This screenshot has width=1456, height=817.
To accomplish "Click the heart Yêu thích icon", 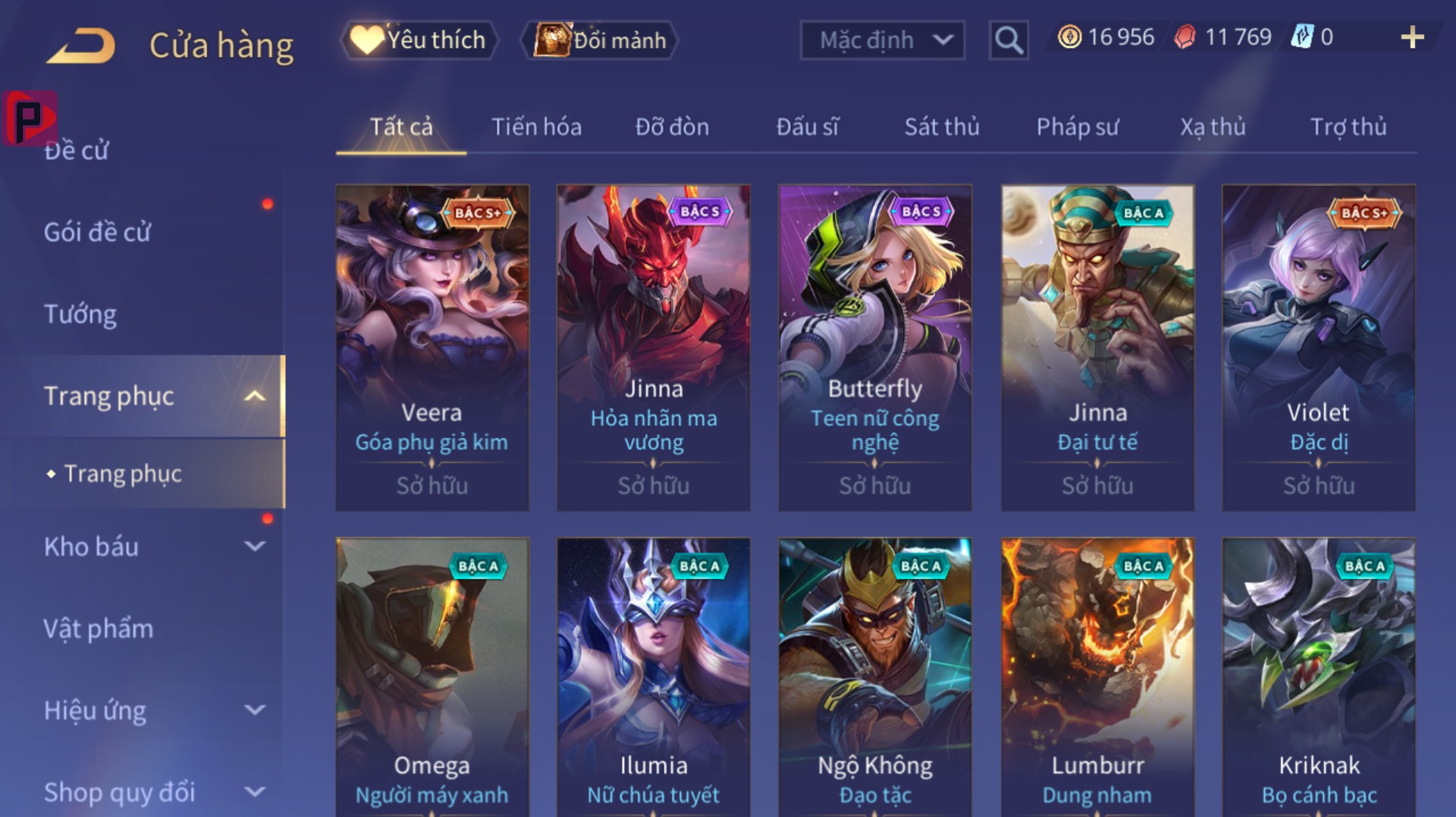I will pyautogui.click(x=367, y=39).
